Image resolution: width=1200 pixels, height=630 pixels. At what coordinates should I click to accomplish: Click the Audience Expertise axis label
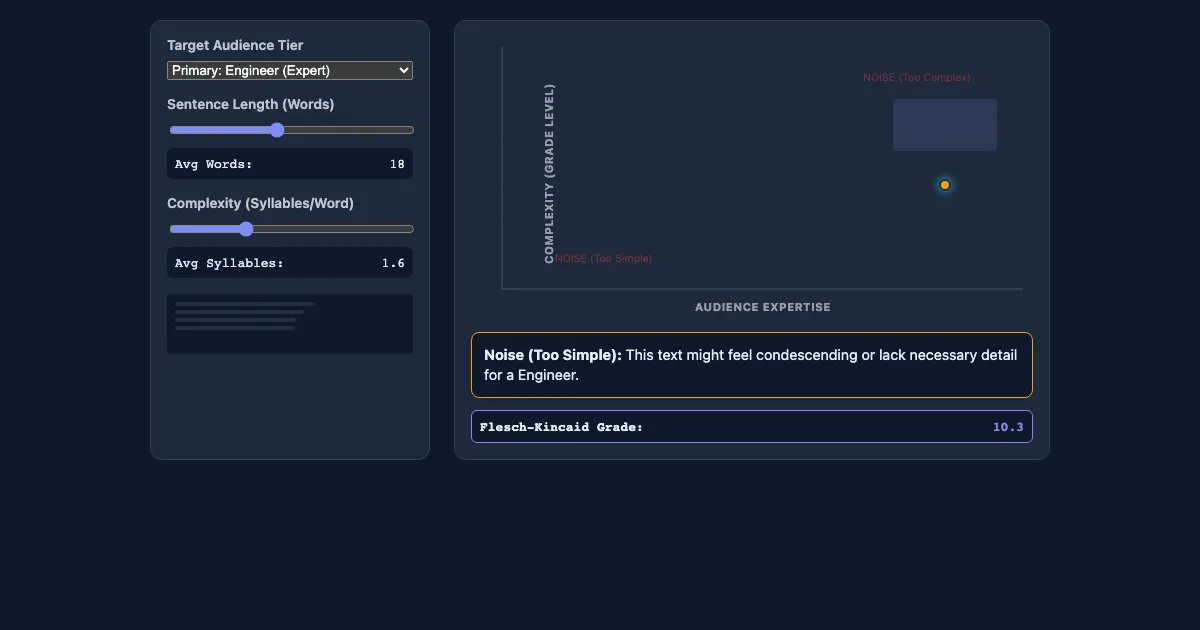click(x=763, y=307)
